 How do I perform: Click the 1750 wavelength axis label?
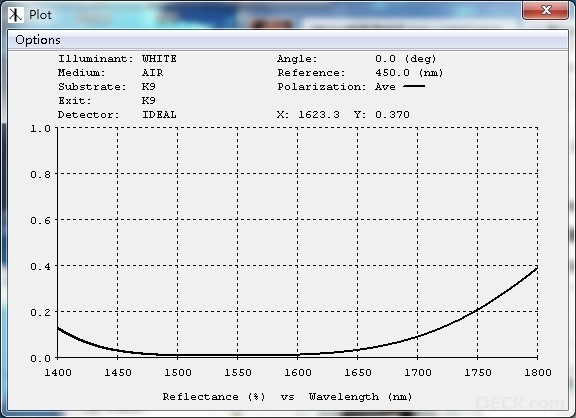click(x=478, y=372)
